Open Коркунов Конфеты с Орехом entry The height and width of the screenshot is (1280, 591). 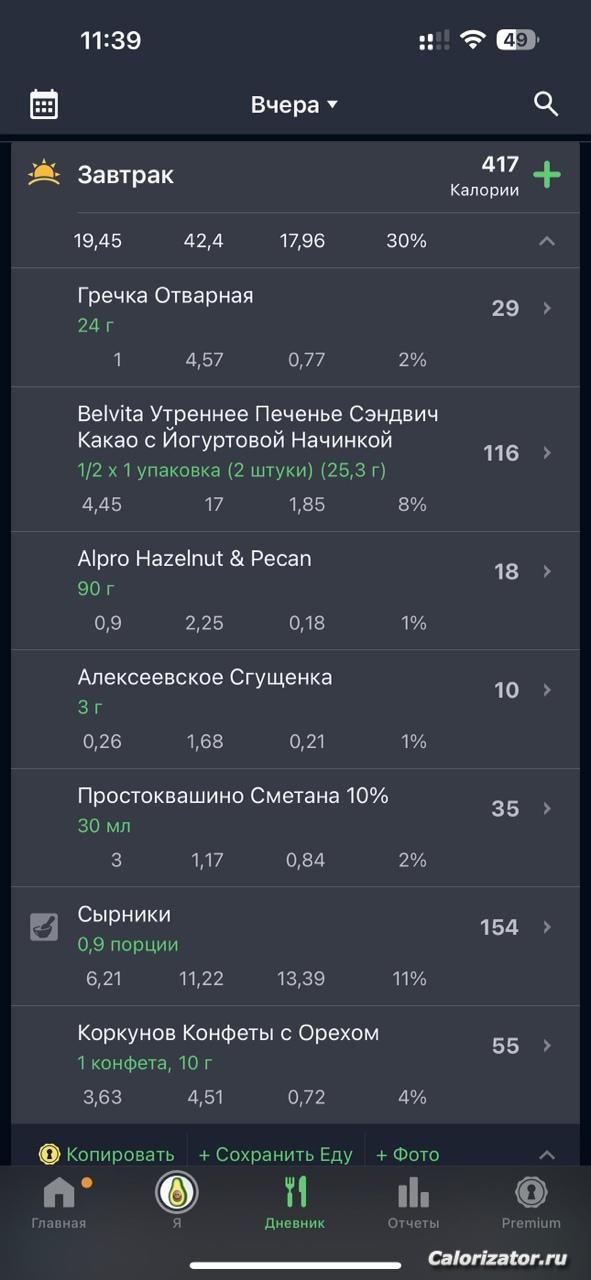click(295, 1064)
